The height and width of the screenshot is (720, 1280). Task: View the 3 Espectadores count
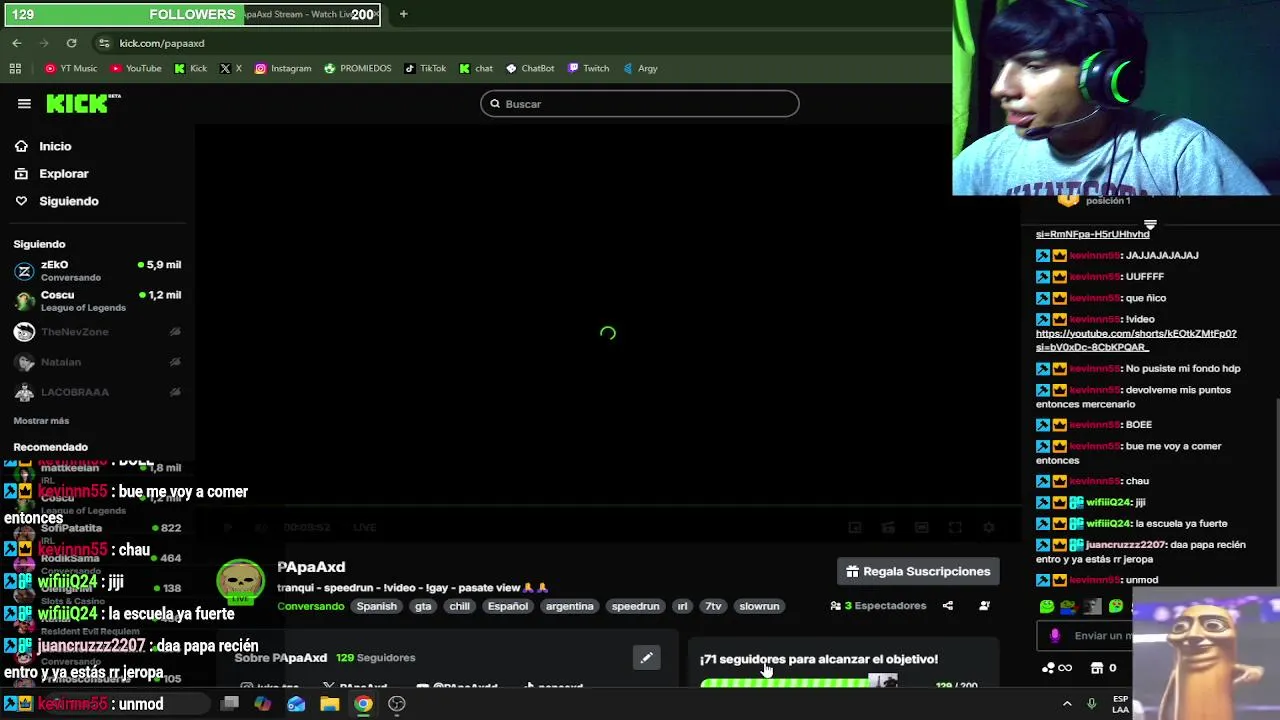point(878,606)
